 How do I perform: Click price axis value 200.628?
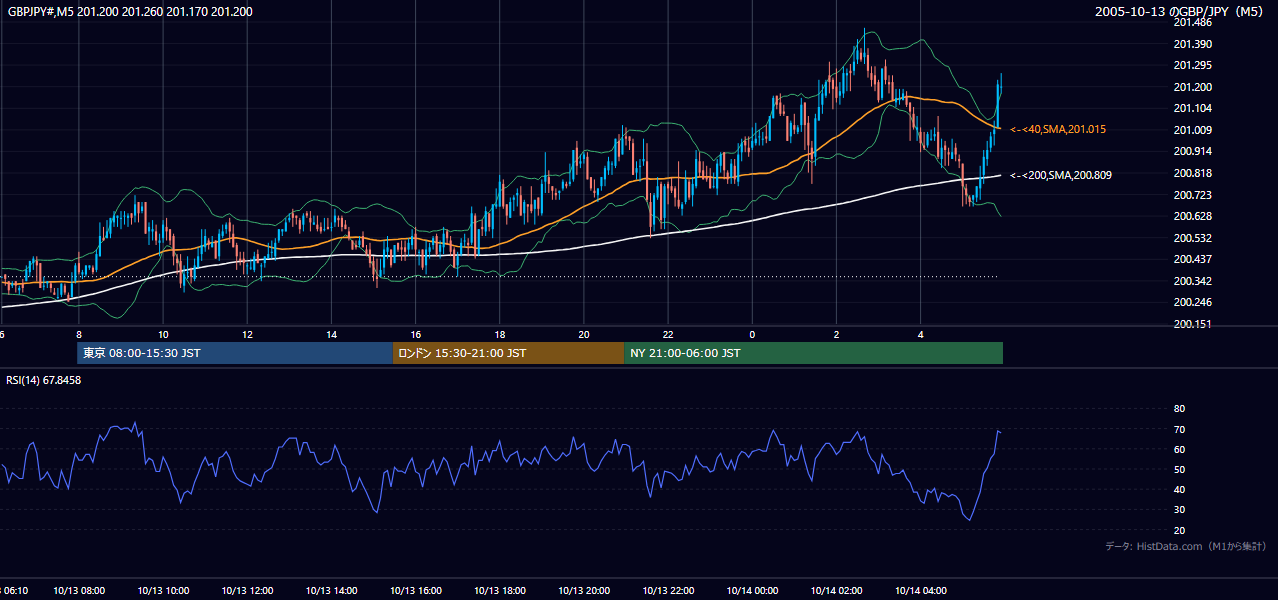coord(1192,216)
